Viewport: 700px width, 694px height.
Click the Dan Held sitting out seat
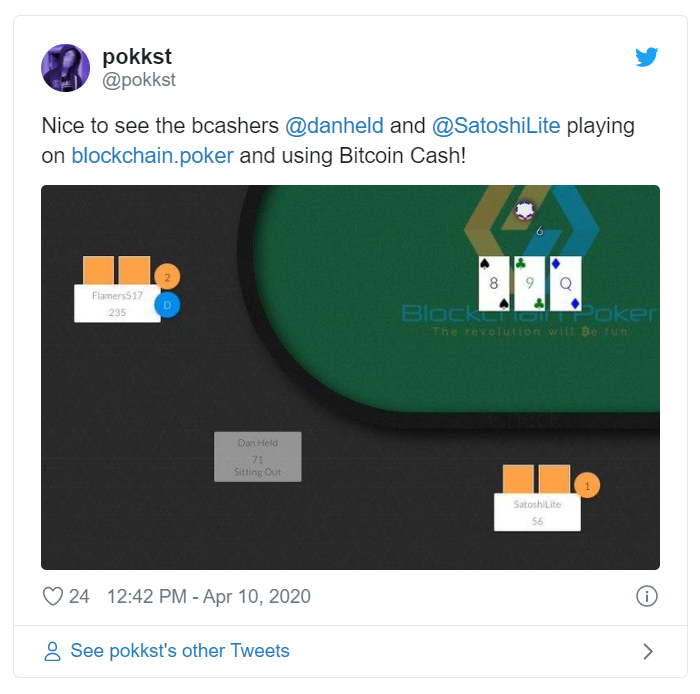[x=258, y=457]
